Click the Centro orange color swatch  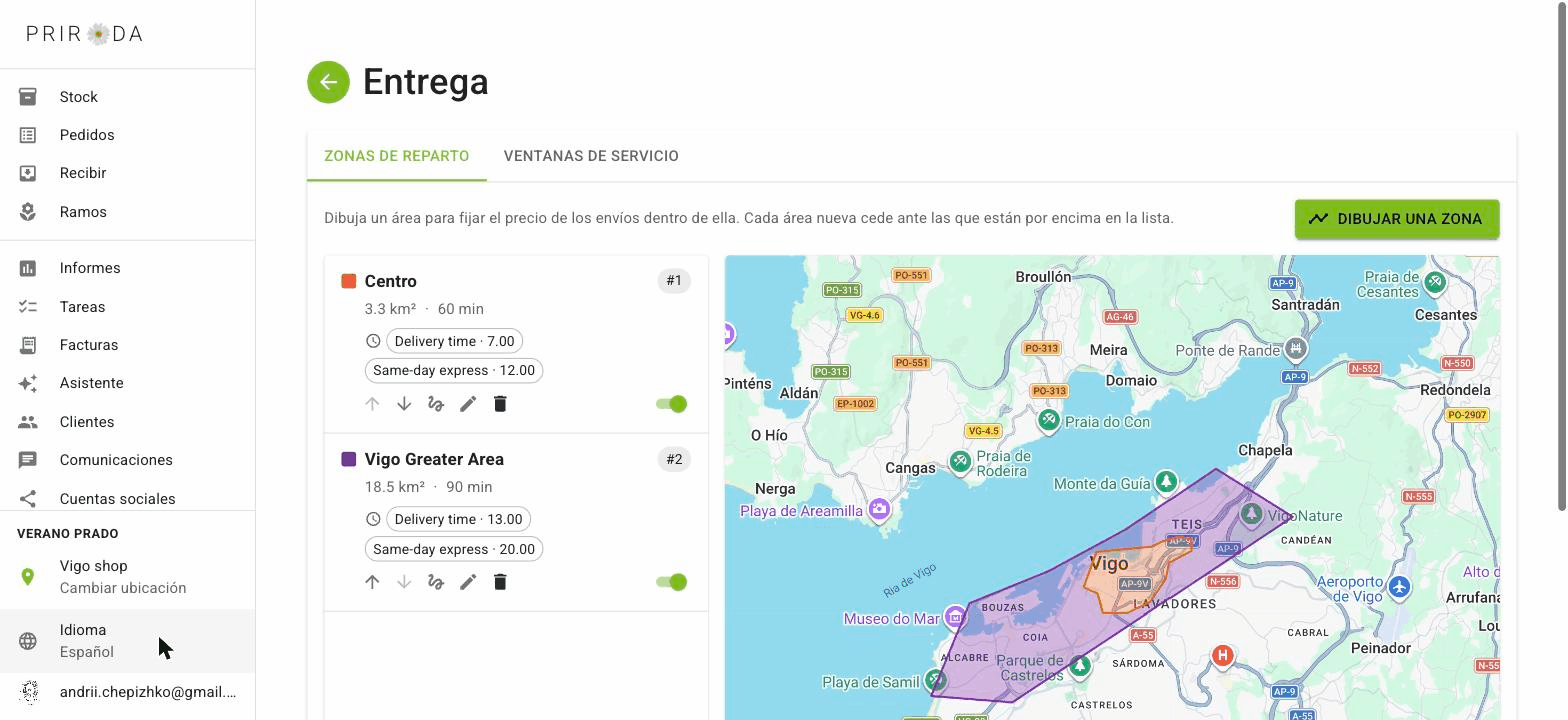pyautogui.click(x=349, y=281)
